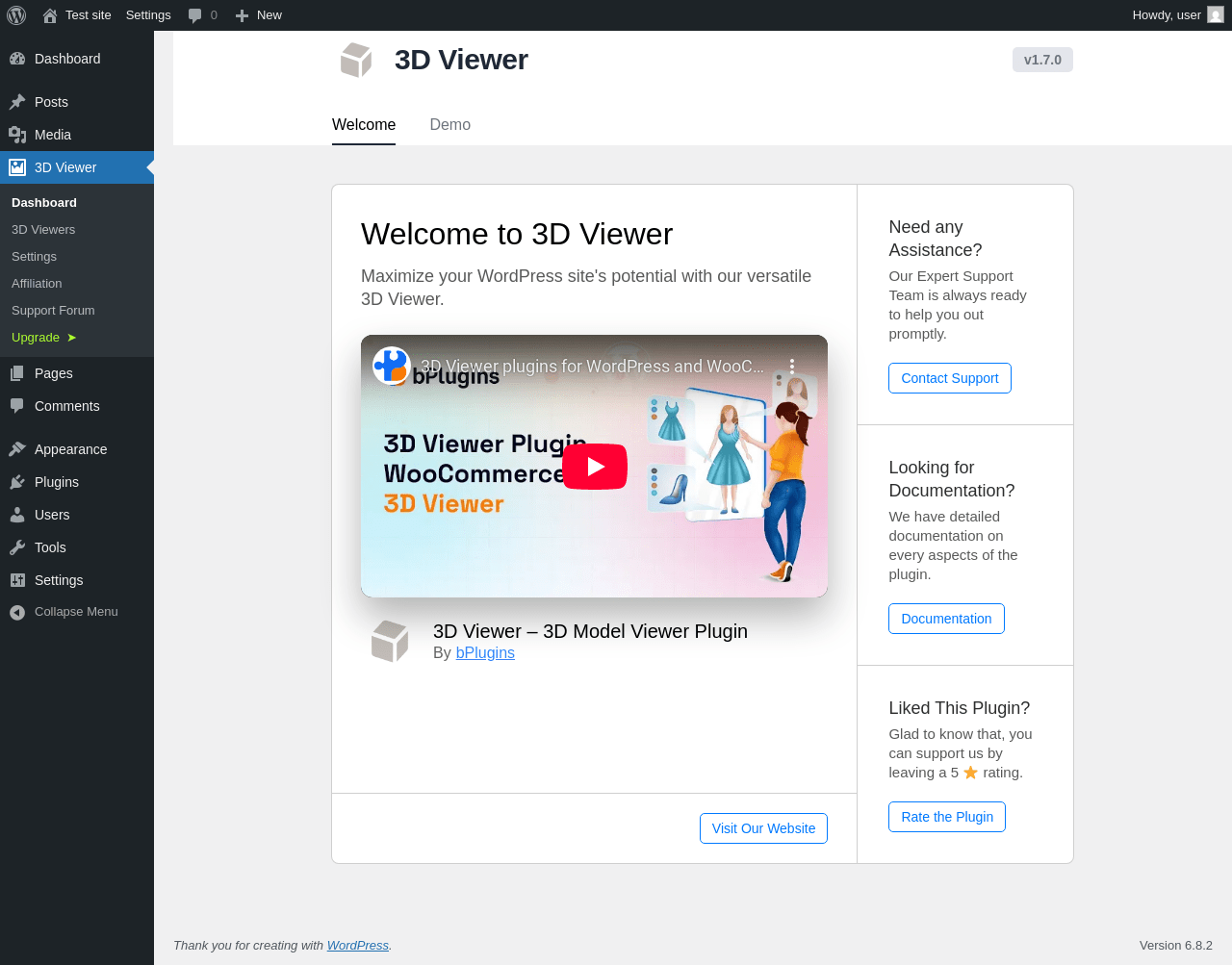Screen dimensions: 1232x965
Task: Open the video three-dot options menu
Action: [792, 367]
